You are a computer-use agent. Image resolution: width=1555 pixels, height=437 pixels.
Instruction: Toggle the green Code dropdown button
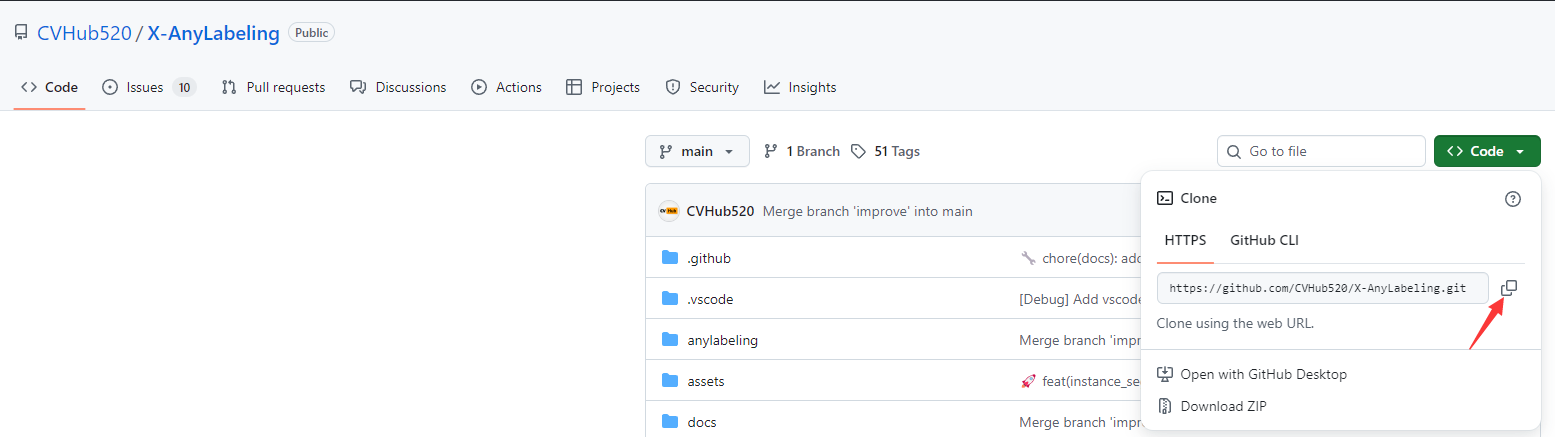[1487, 151]
